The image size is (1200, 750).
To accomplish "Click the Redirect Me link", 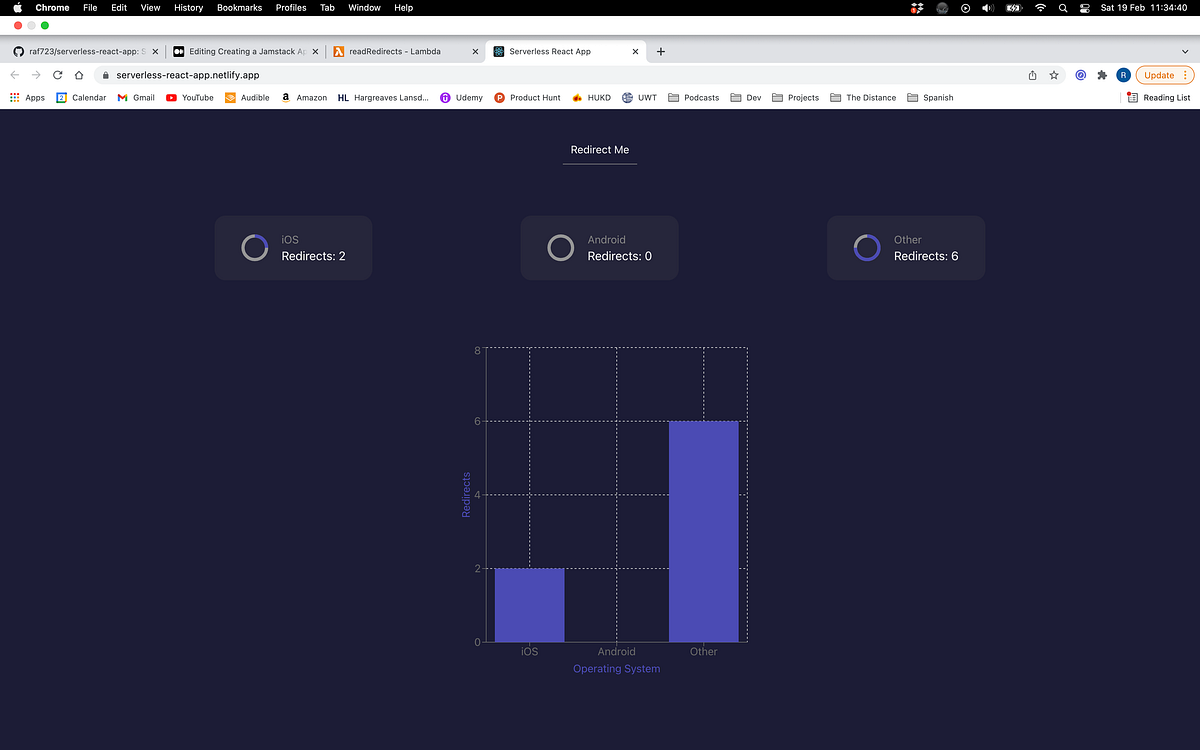I will tap(599, 149).
